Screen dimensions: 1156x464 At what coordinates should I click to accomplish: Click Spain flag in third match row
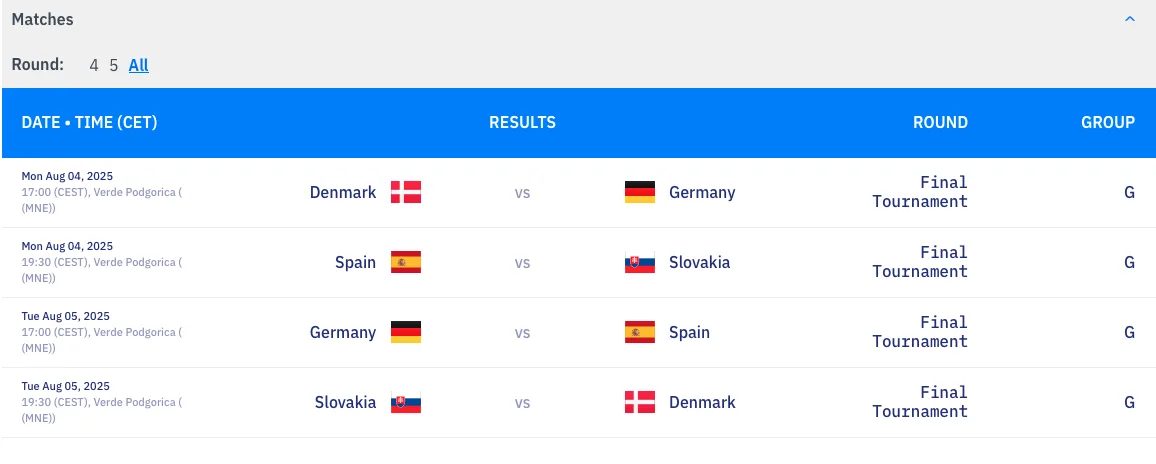(x=640, y=332)
